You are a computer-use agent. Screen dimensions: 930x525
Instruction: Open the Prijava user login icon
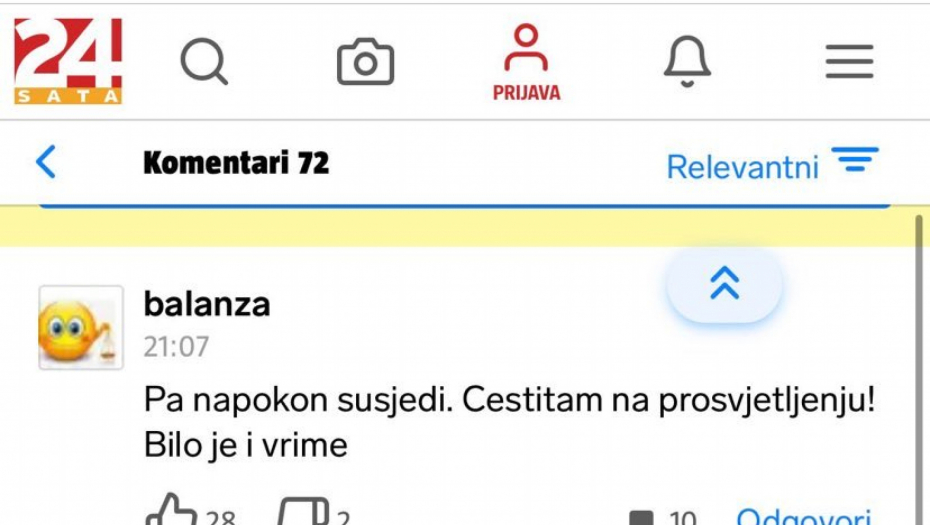tap(526, 47)
